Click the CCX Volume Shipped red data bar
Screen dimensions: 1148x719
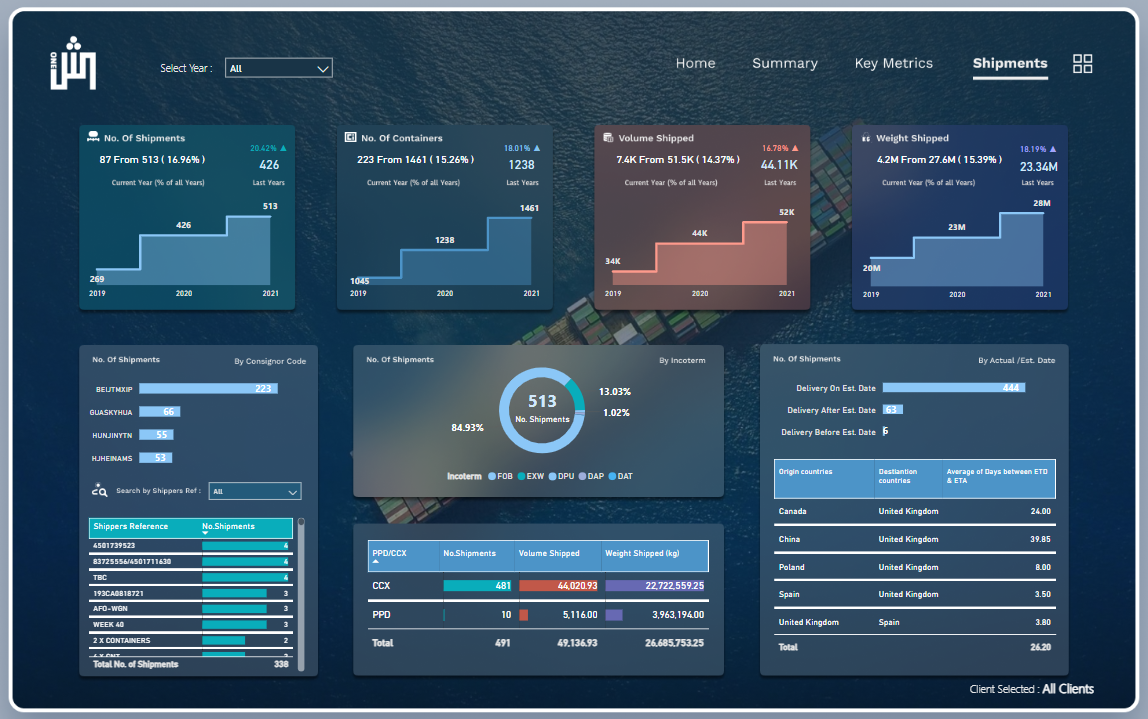556,586
